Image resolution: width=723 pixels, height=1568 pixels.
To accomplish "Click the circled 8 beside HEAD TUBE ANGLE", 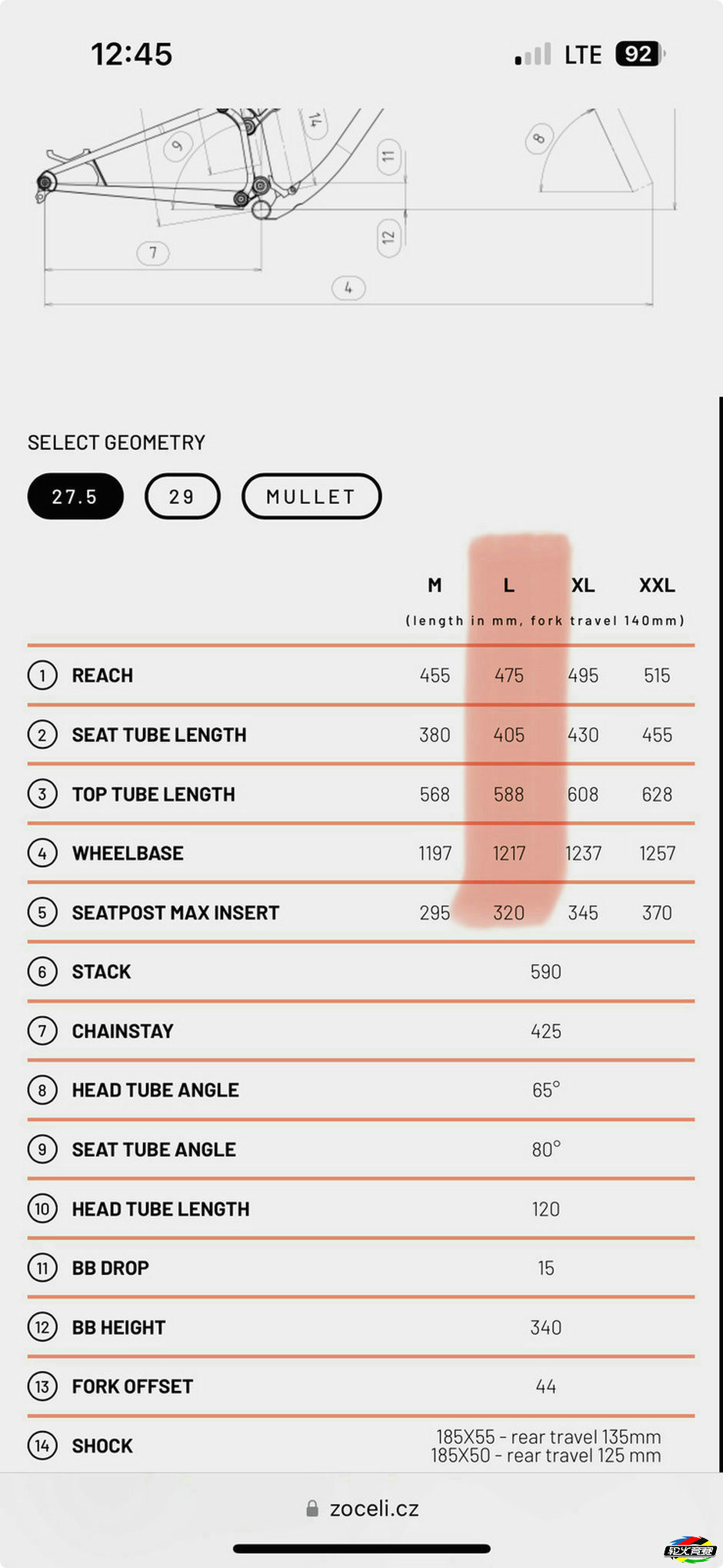I will click(42, 1090).
